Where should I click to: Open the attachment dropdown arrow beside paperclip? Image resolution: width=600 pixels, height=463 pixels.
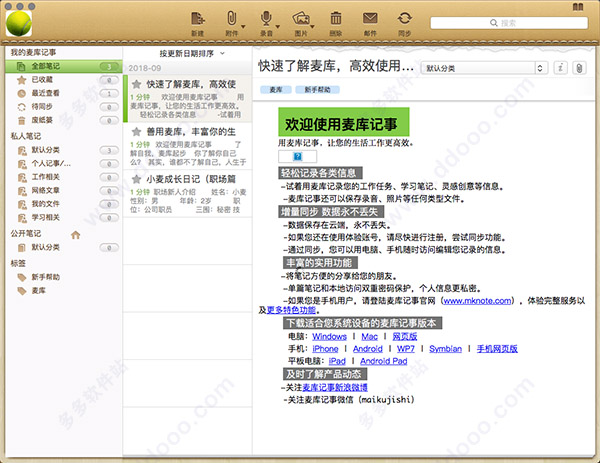click(x=243, y=26)
